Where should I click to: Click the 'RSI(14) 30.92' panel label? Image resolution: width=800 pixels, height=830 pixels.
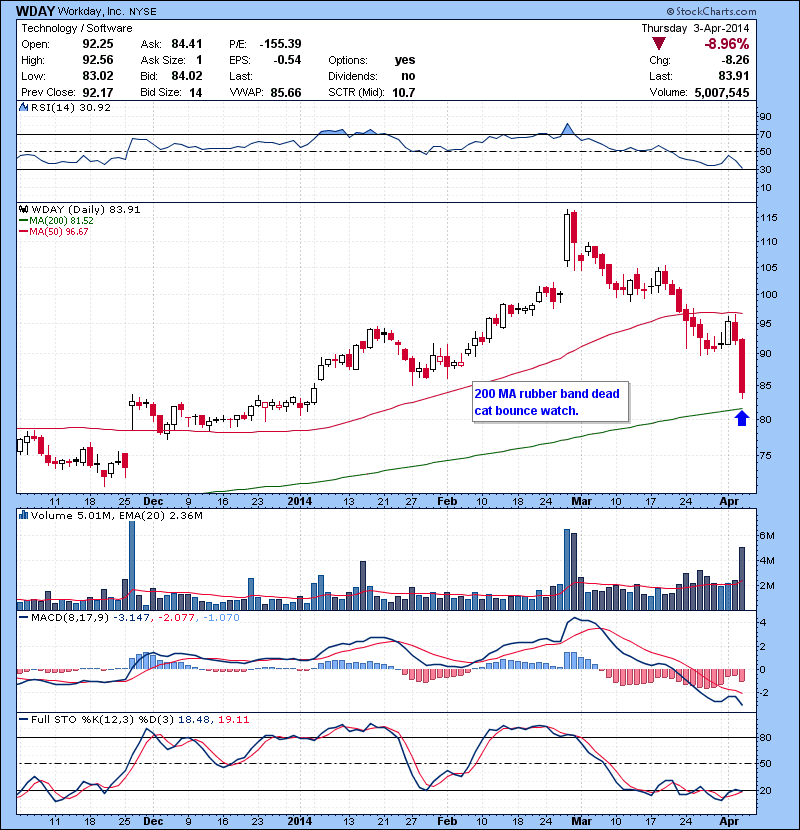coord(71,107)
